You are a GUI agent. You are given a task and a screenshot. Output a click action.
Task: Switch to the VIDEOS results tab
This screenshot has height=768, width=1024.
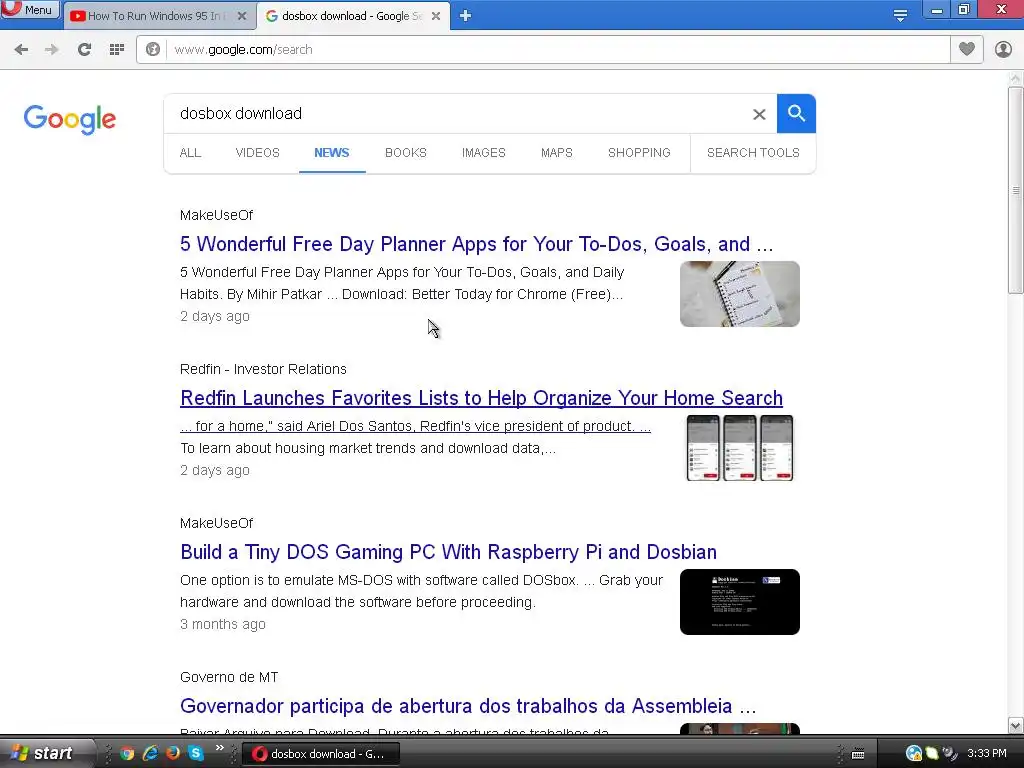(x=257, y=153)
